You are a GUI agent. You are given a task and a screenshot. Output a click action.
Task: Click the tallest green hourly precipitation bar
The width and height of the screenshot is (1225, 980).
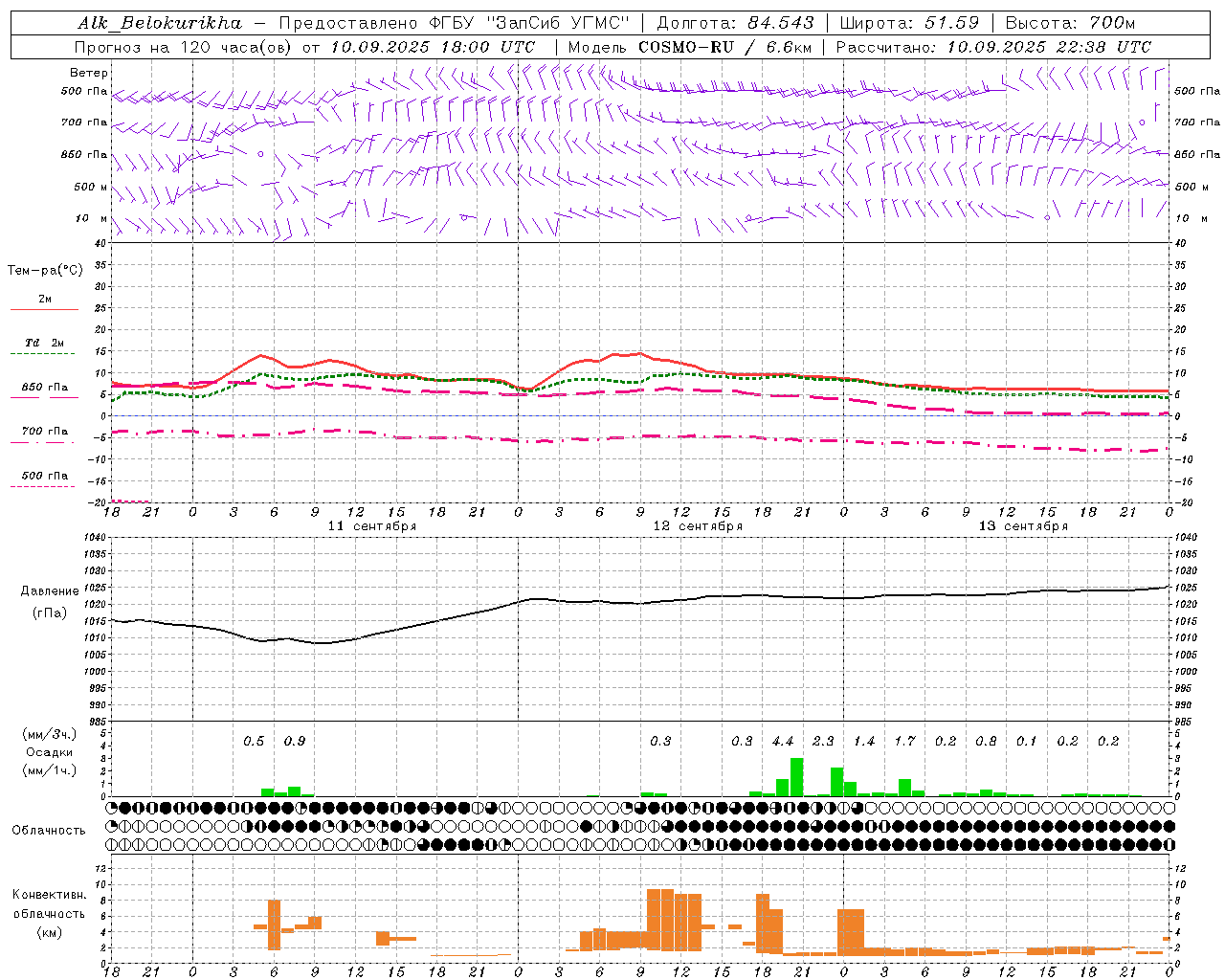coord(796,777)
